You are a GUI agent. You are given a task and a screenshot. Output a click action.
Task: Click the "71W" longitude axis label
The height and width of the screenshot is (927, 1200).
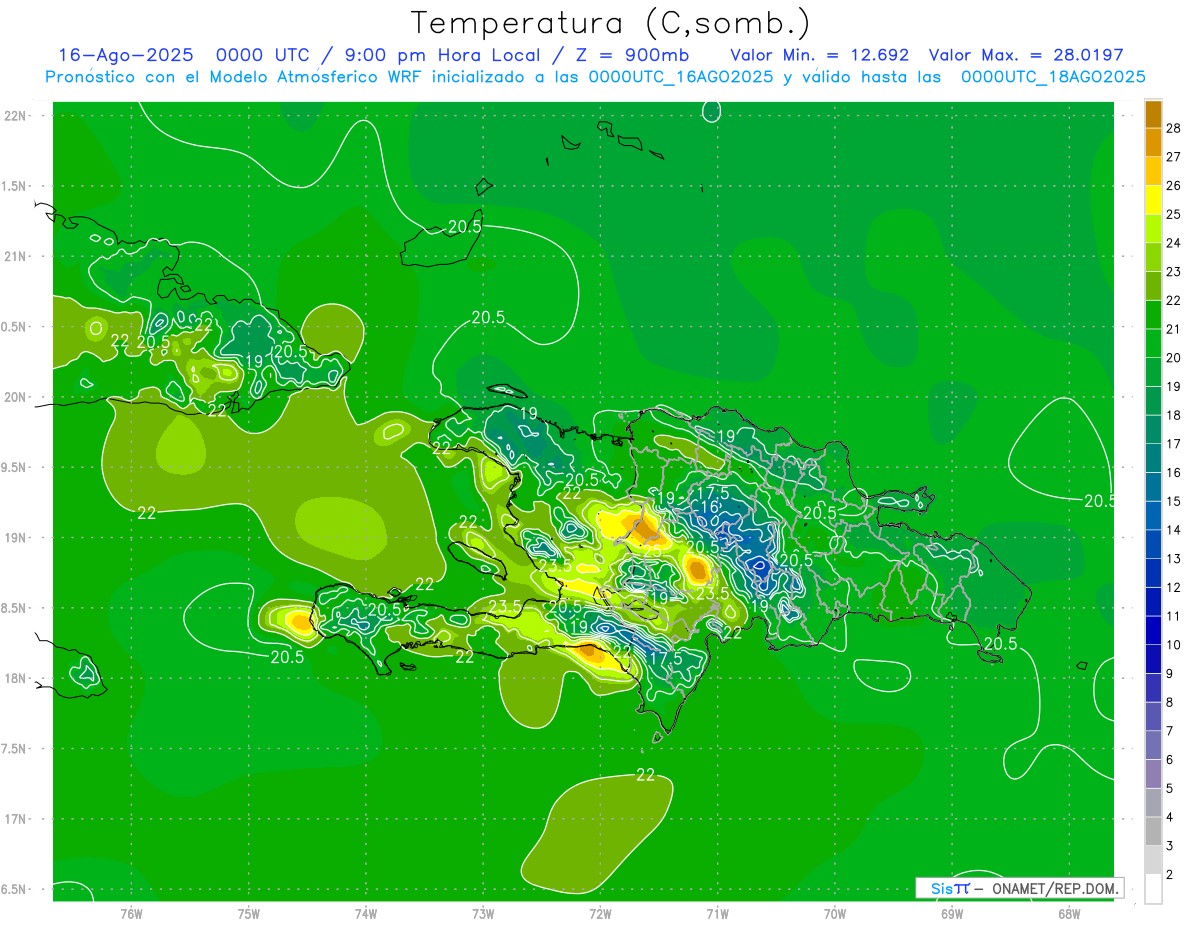click(717, 914)
